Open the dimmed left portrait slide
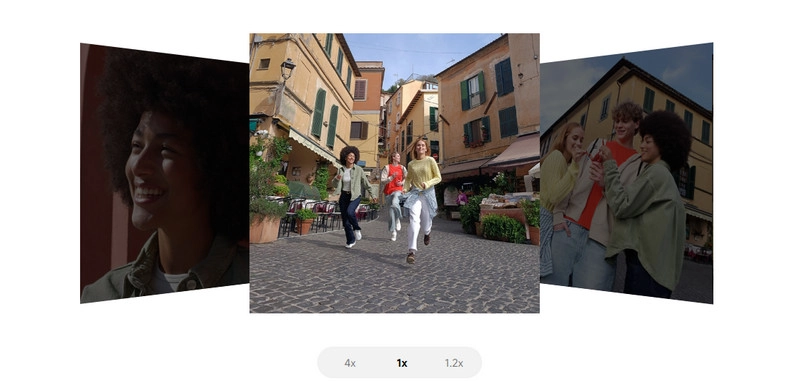The height and width of the screenshot is (382, 800). pos(164,173)
